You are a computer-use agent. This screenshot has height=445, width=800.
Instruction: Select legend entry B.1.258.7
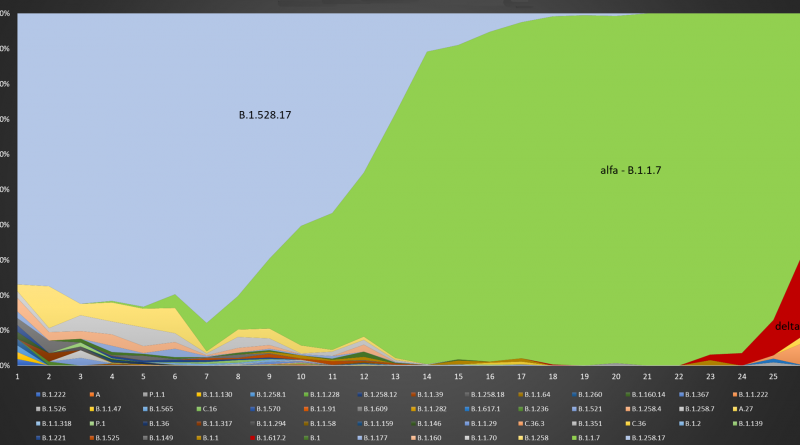coord(696,409)
